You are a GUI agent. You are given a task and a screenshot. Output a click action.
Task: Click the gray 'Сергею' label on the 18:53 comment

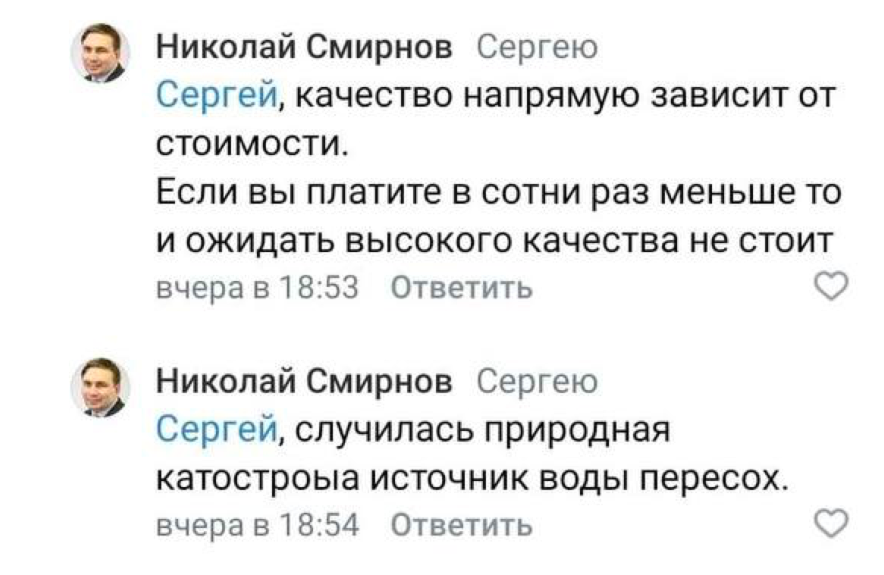538,47
